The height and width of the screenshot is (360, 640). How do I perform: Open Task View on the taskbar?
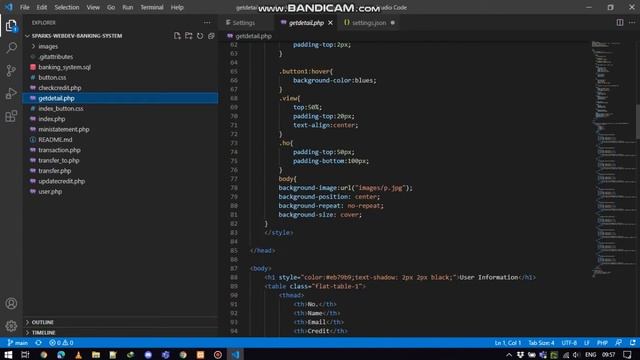[x=25, y=355]
